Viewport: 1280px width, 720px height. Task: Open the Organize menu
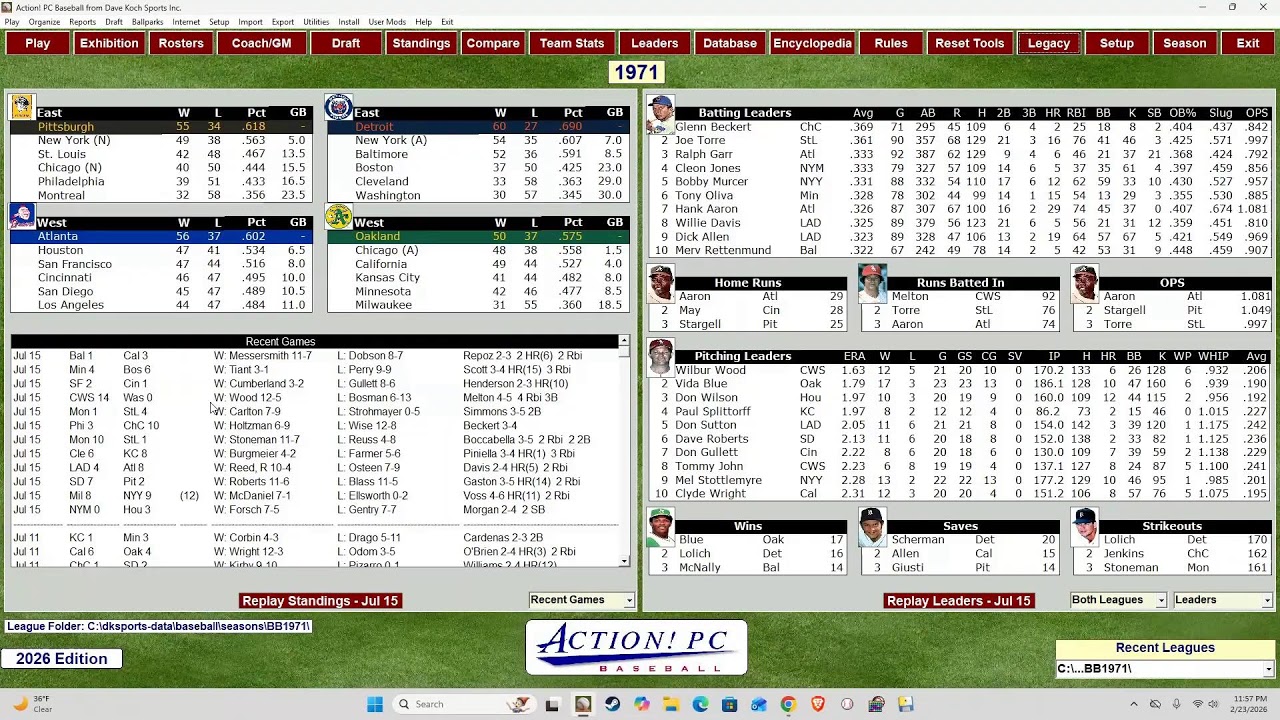pos(44,22)
